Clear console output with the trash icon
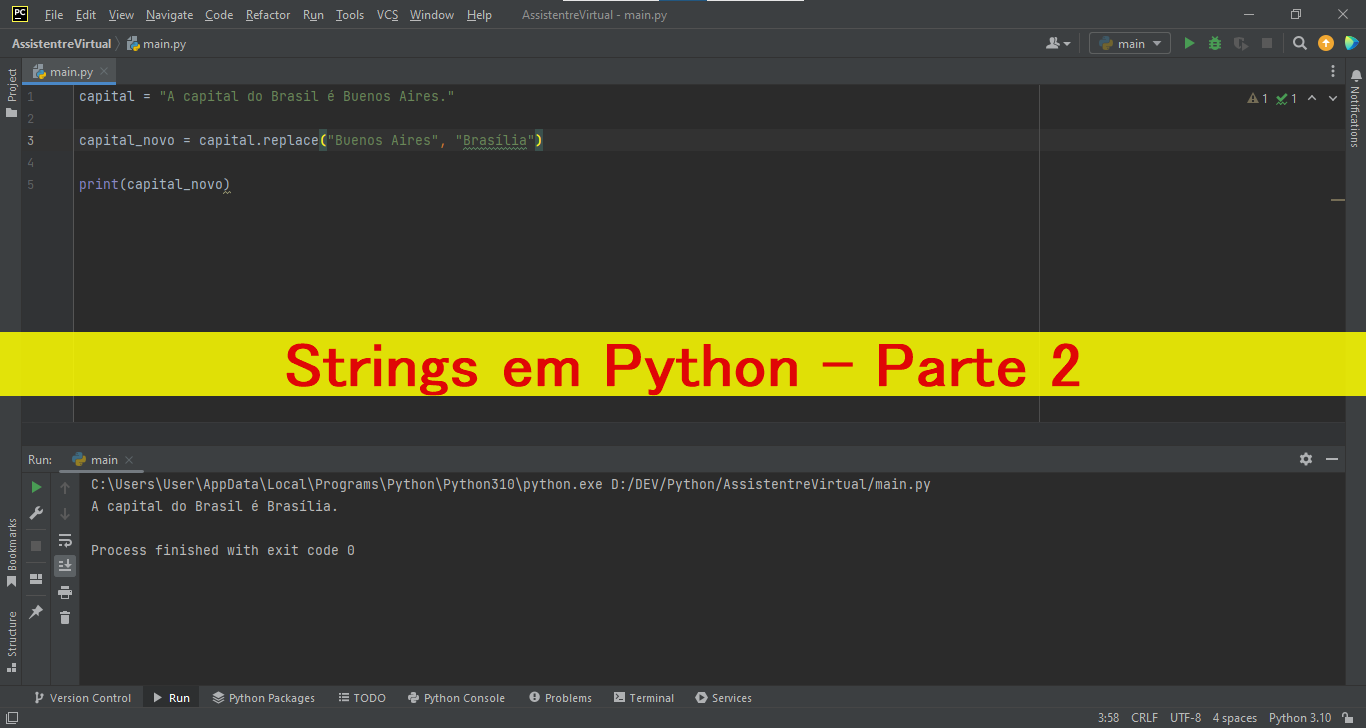The height and width of the screenshot is (728, 1366). pos(64,617)
